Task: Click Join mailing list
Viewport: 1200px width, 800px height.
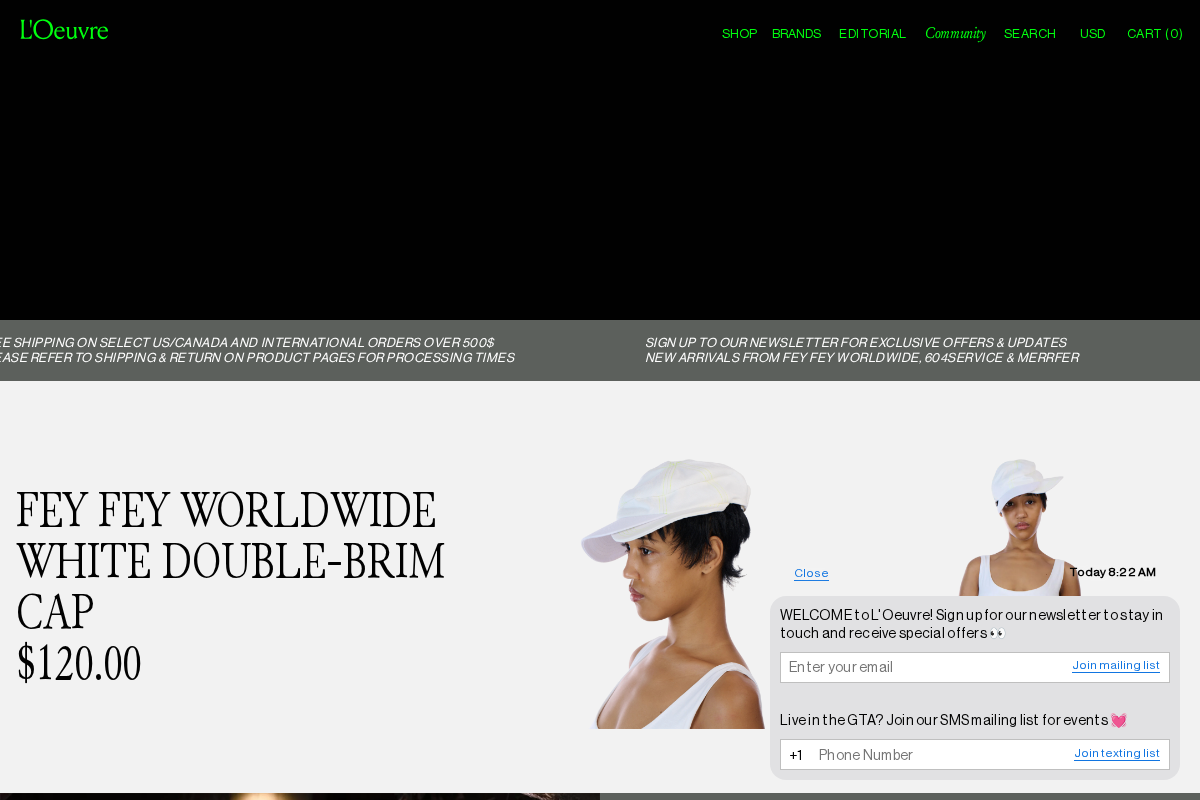Action: pyautogui.click(x=1115, y=665)
